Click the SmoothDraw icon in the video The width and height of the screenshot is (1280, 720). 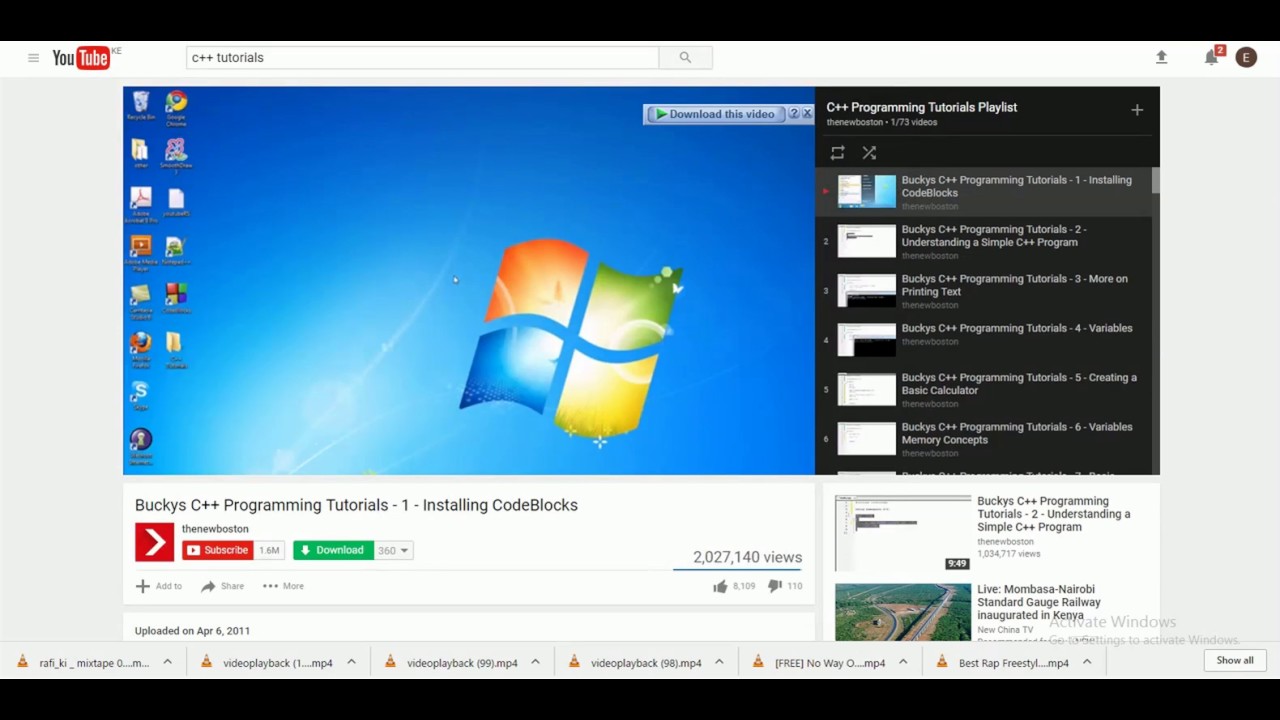[176, 156]
